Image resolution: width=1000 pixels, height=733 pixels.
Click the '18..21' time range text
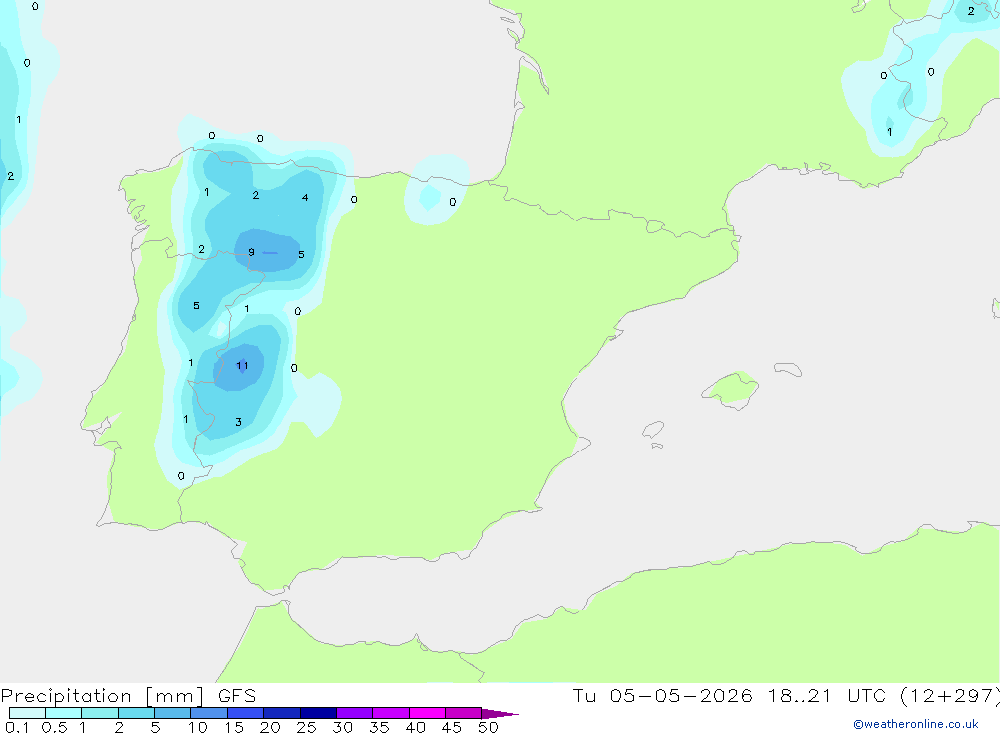(x=800, y=695)
